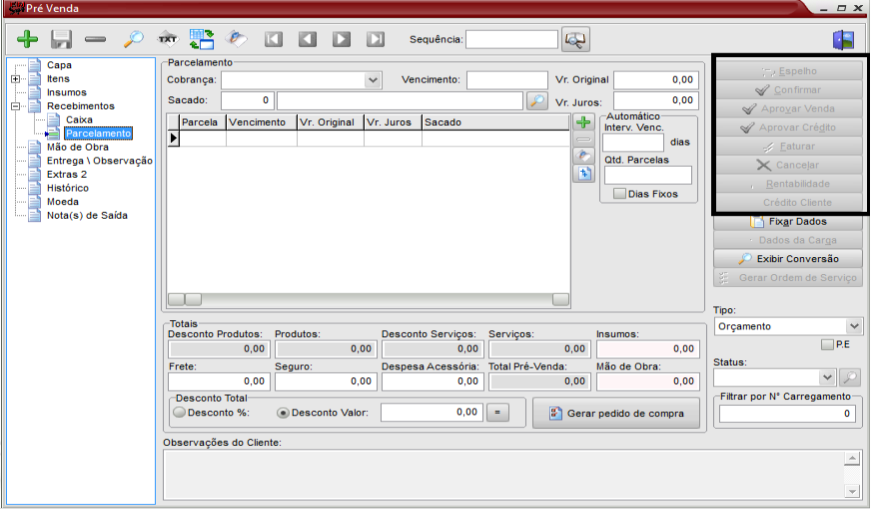The image size is (874, 510).
Task: Click the Faturar button
Action: pos(789,147)
